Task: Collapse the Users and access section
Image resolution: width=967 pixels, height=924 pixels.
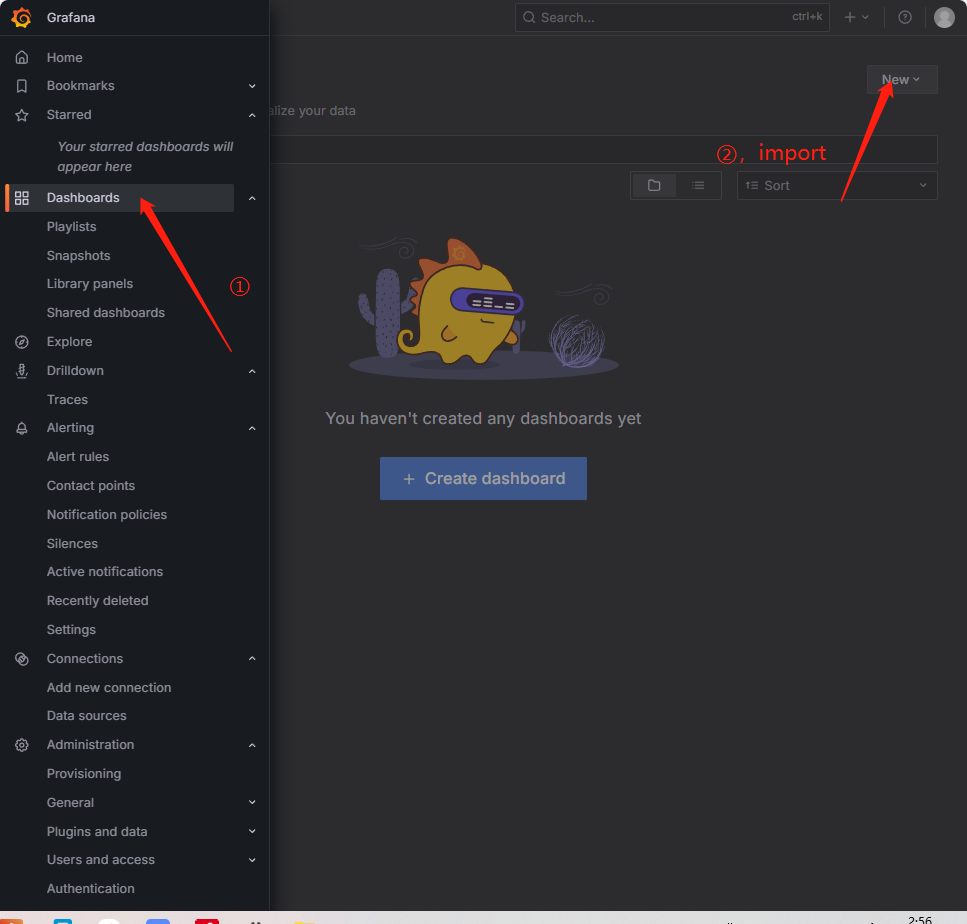Action: (x=252, y=859)
